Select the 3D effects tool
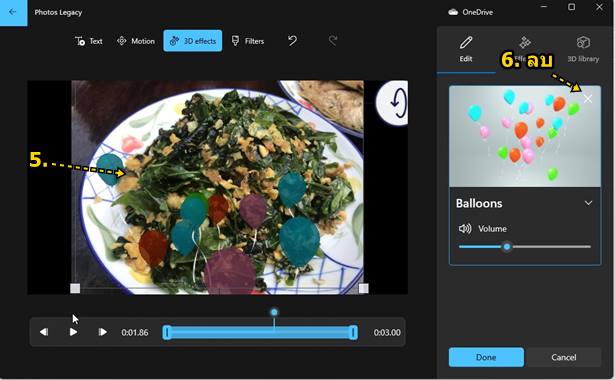 click(193, 41)
